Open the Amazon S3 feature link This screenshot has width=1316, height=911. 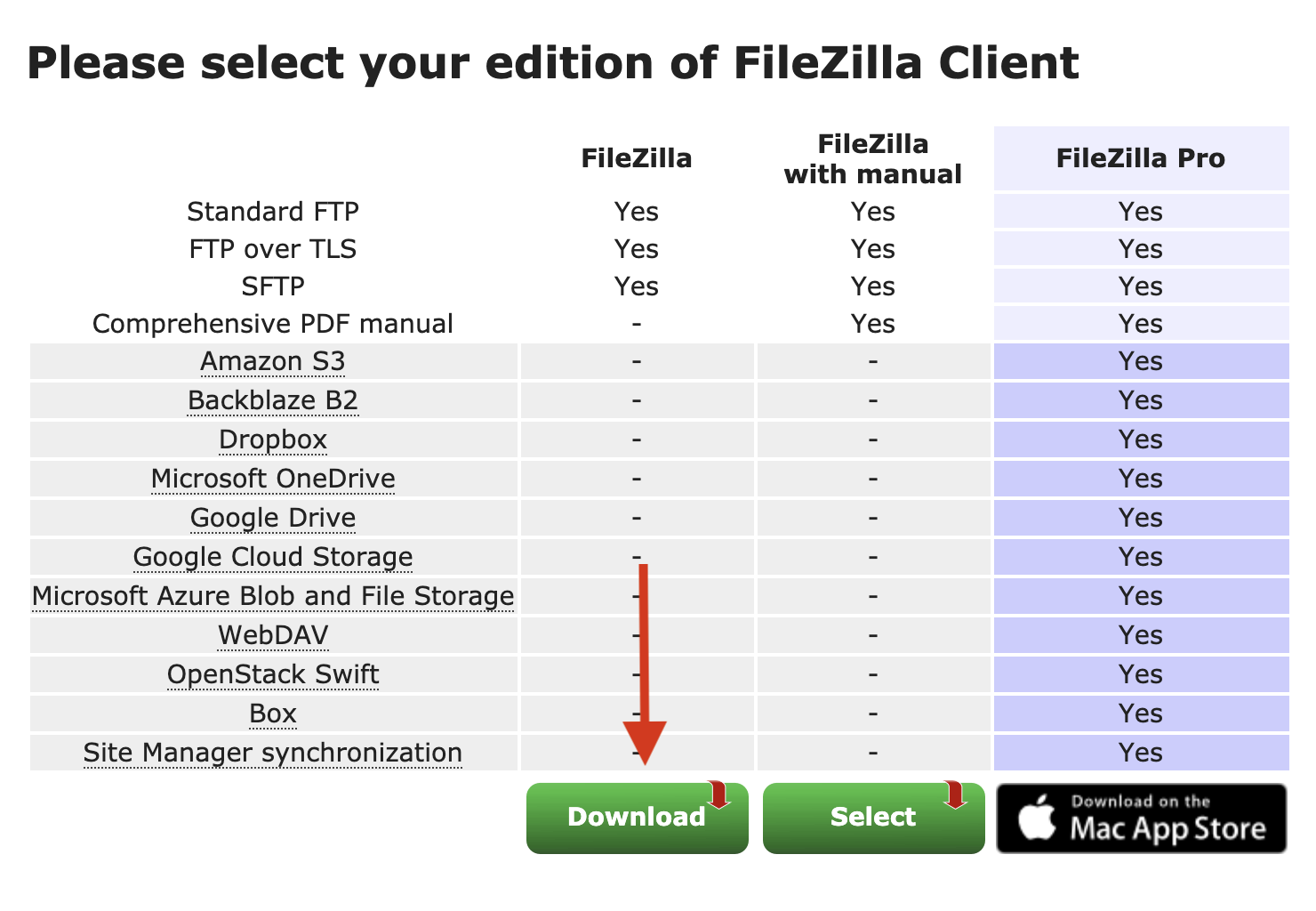point(273,361)
